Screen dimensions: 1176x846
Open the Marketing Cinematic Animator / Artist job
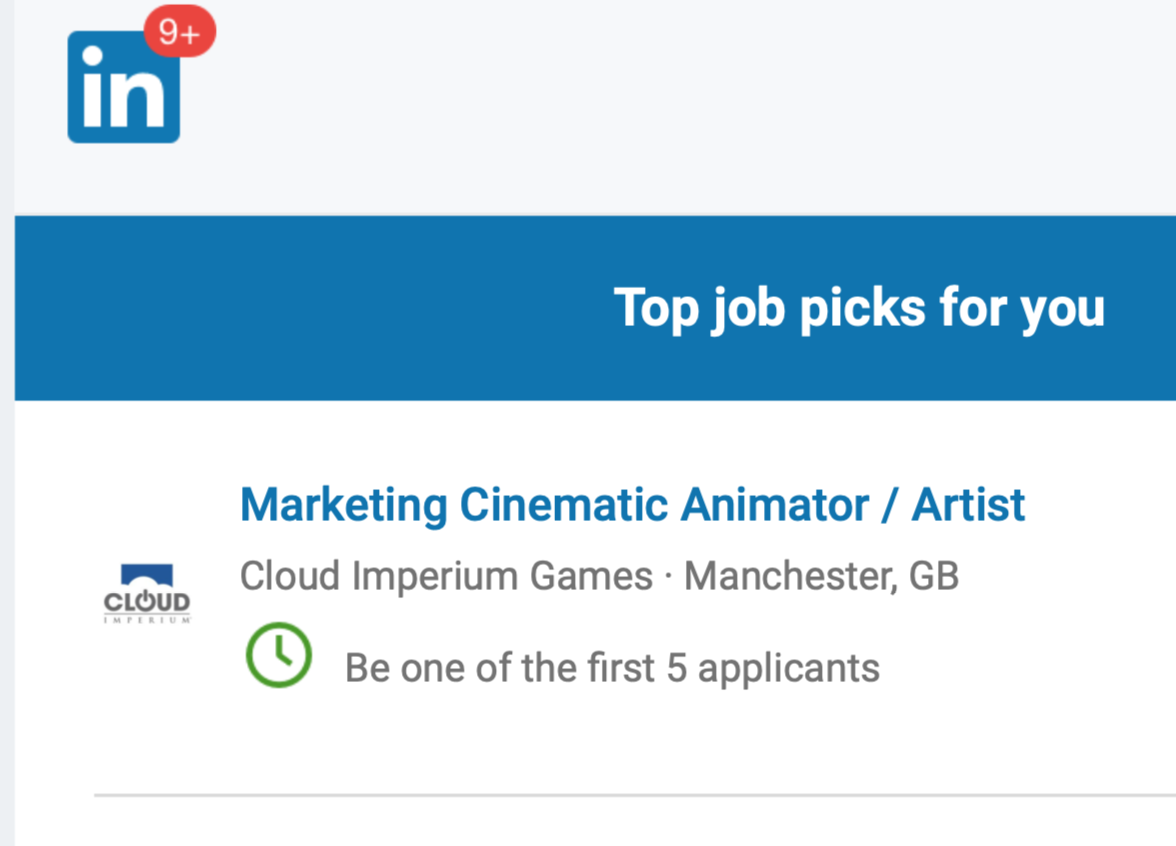(632, 505)
